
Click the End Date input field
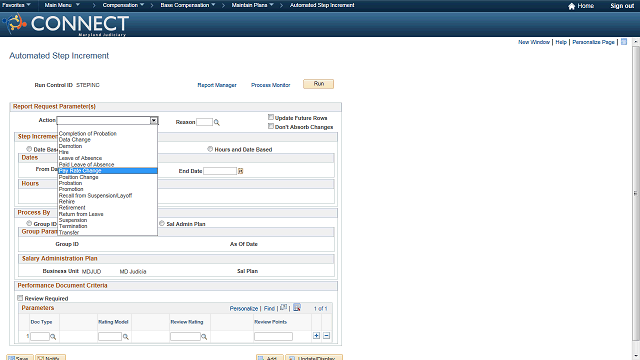[x=220, y=171]
